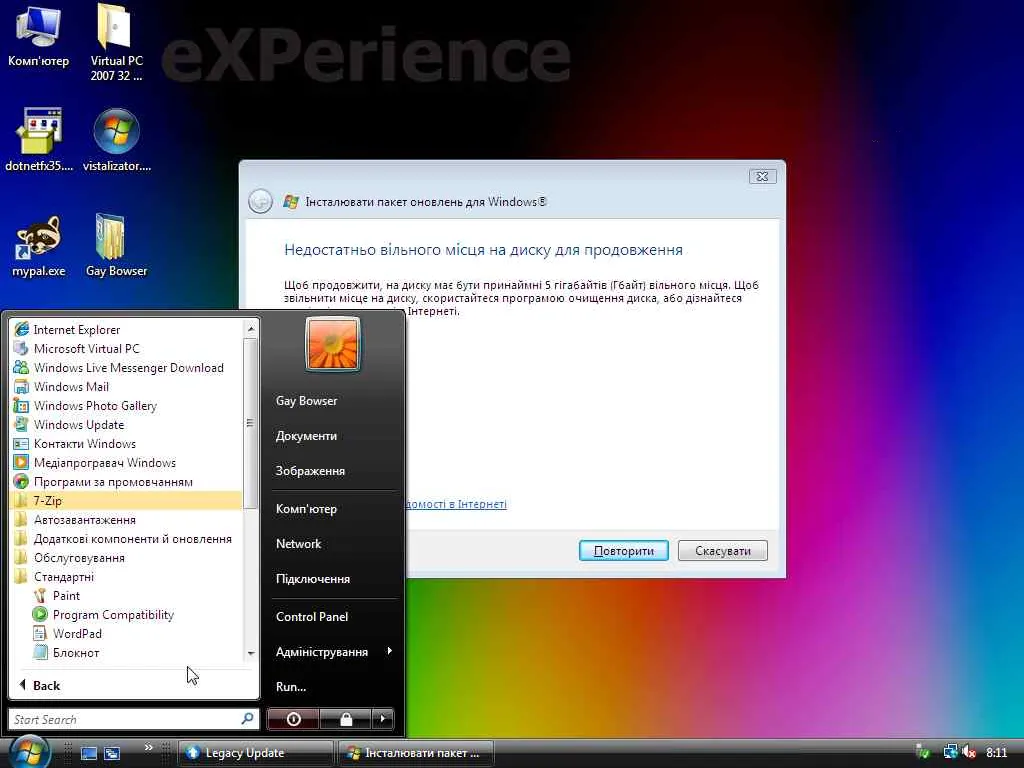Open Комп'ютер from Start menu right pane
This screenshot has height=768, width=1024.
pos(333,509)
